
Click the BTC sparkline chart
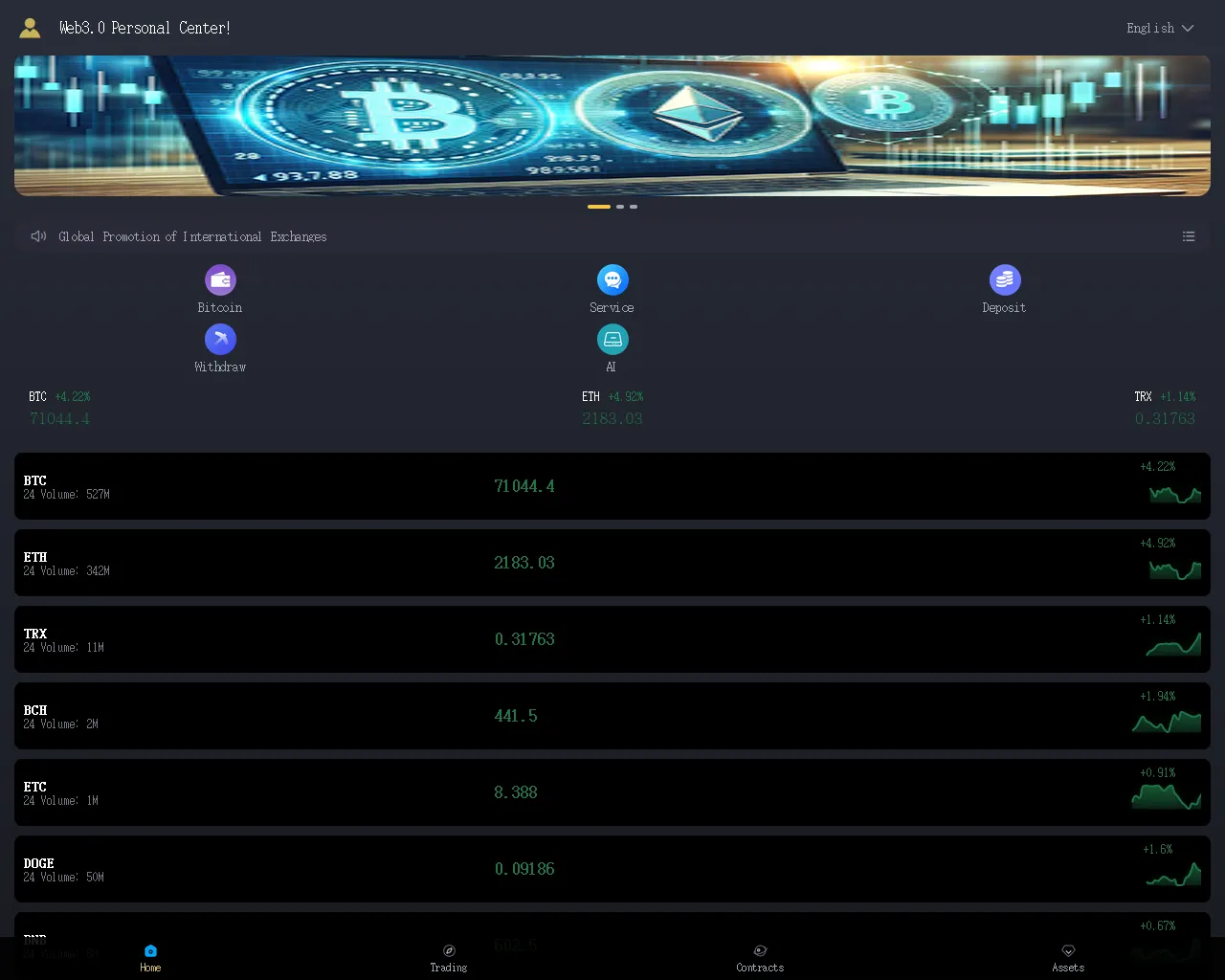click(x=1175, y=494)
